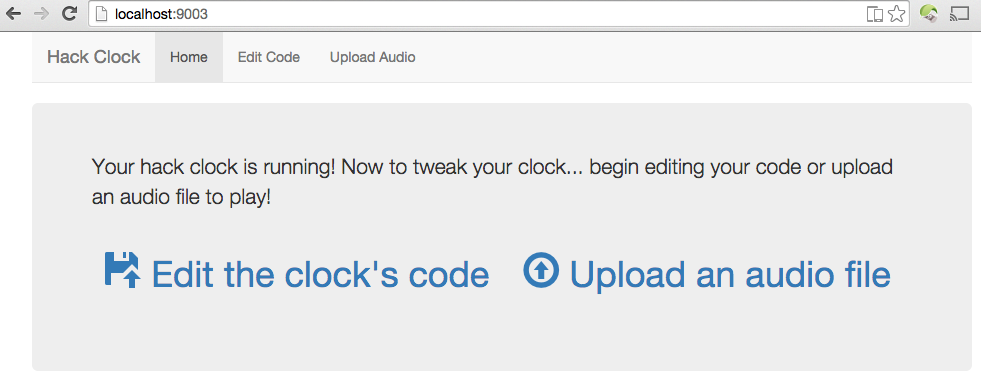Click the page document icon in the address bar
The width and height of the screenshot is (981, 379).
click(x=101, y=14)
